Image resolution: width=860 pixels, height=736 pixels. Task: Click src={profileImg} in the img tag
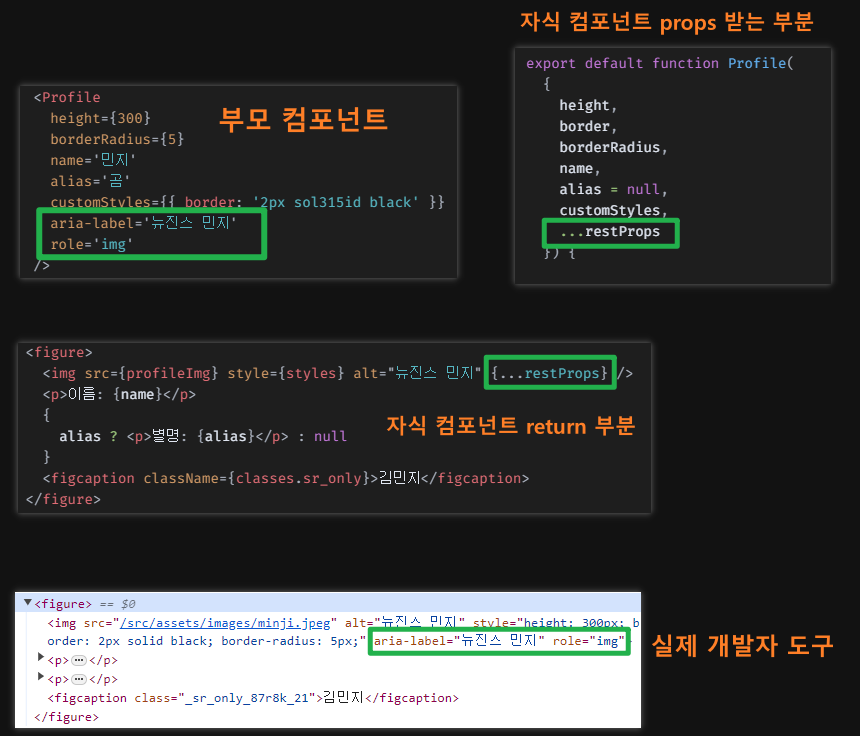pyautogui.click(x=151, y=373)
